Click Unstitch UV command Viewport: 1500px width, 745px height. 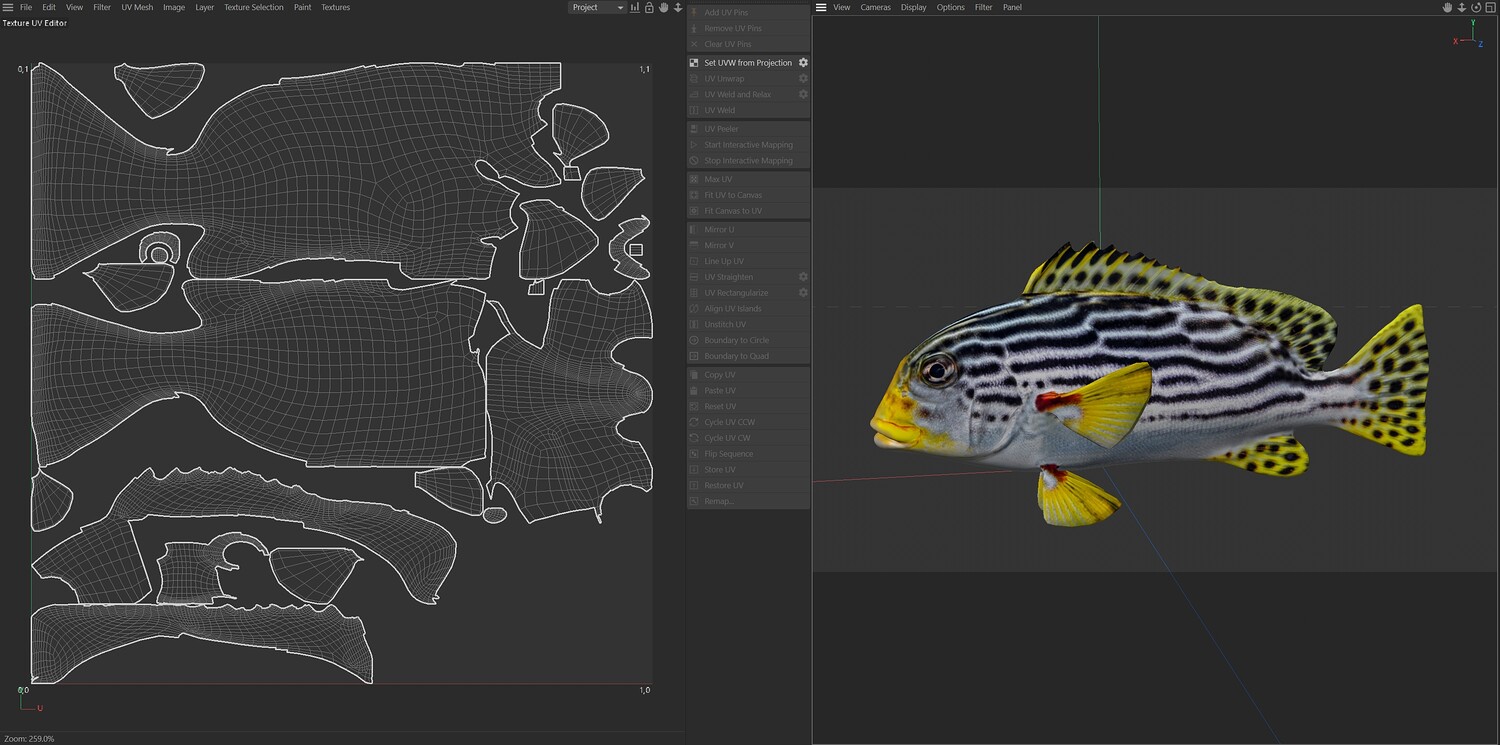748,324
